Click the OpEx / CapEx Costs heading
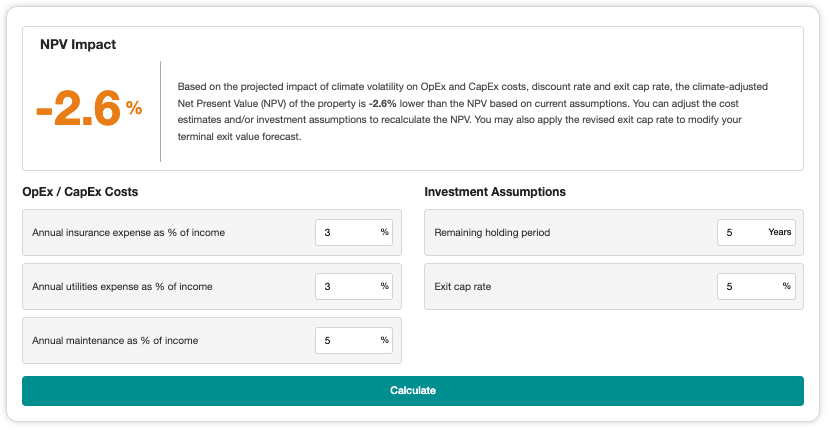Viewport: 829px width, 430px height. 80,192
